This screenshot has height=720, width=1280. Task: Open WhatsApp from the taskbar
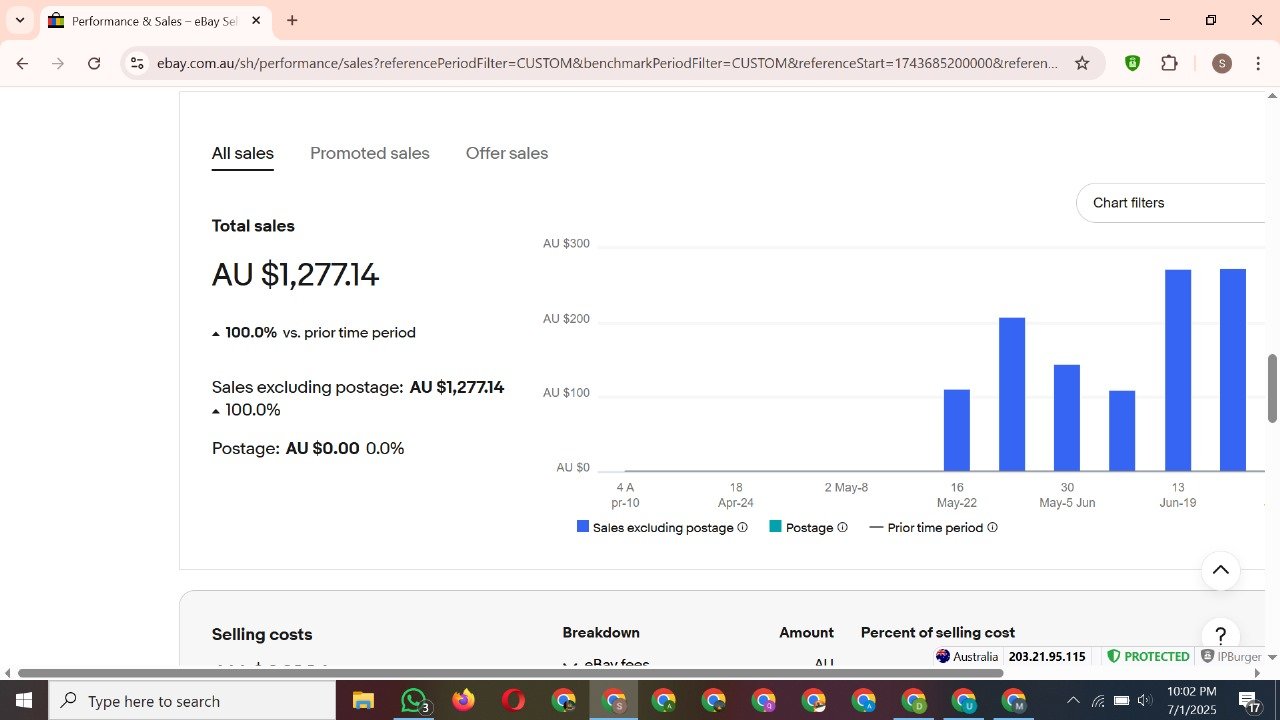coord(414,700)
